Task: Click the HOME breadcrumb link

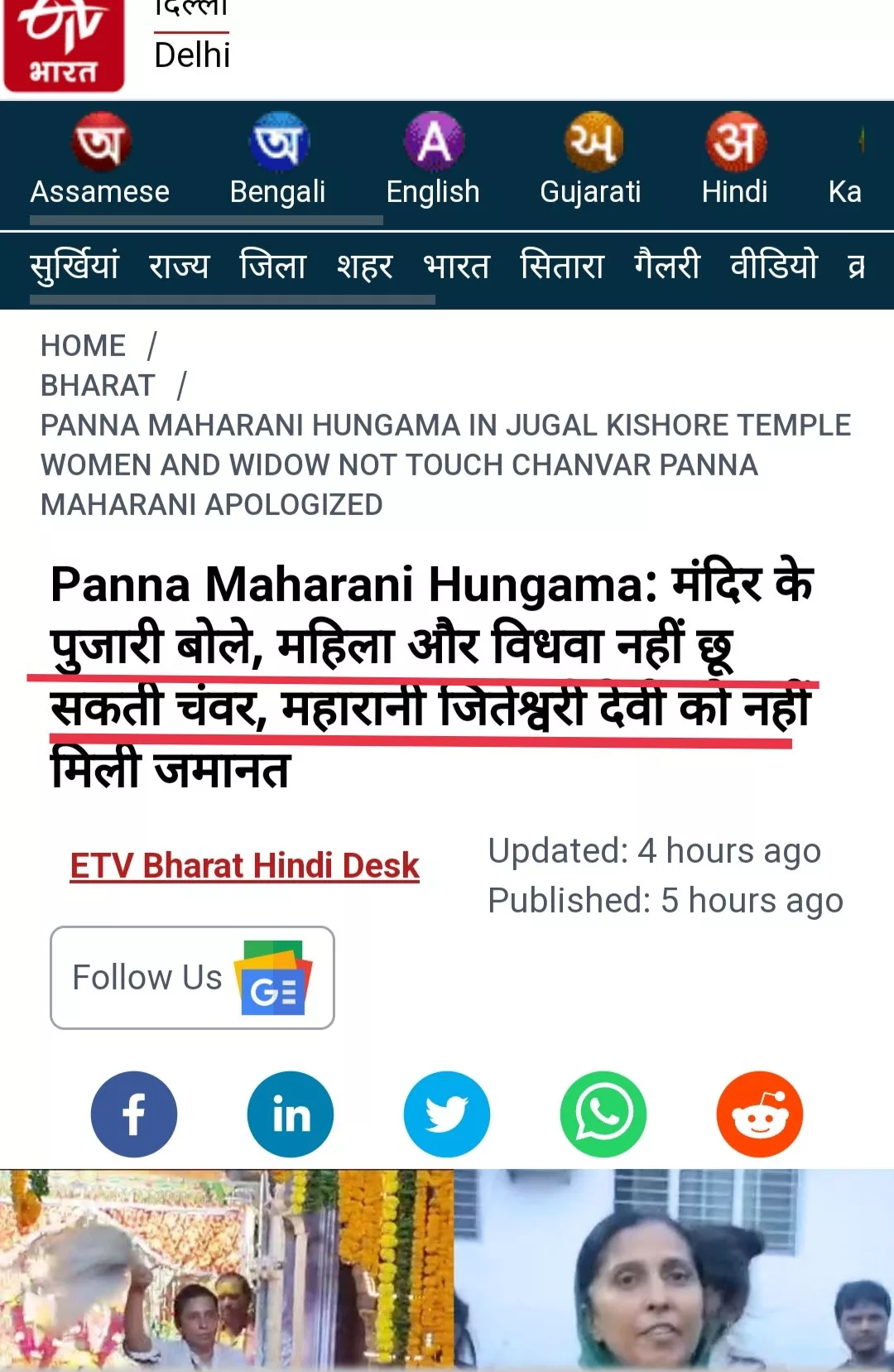Action: pyautogui.click(x=83, y=345)
